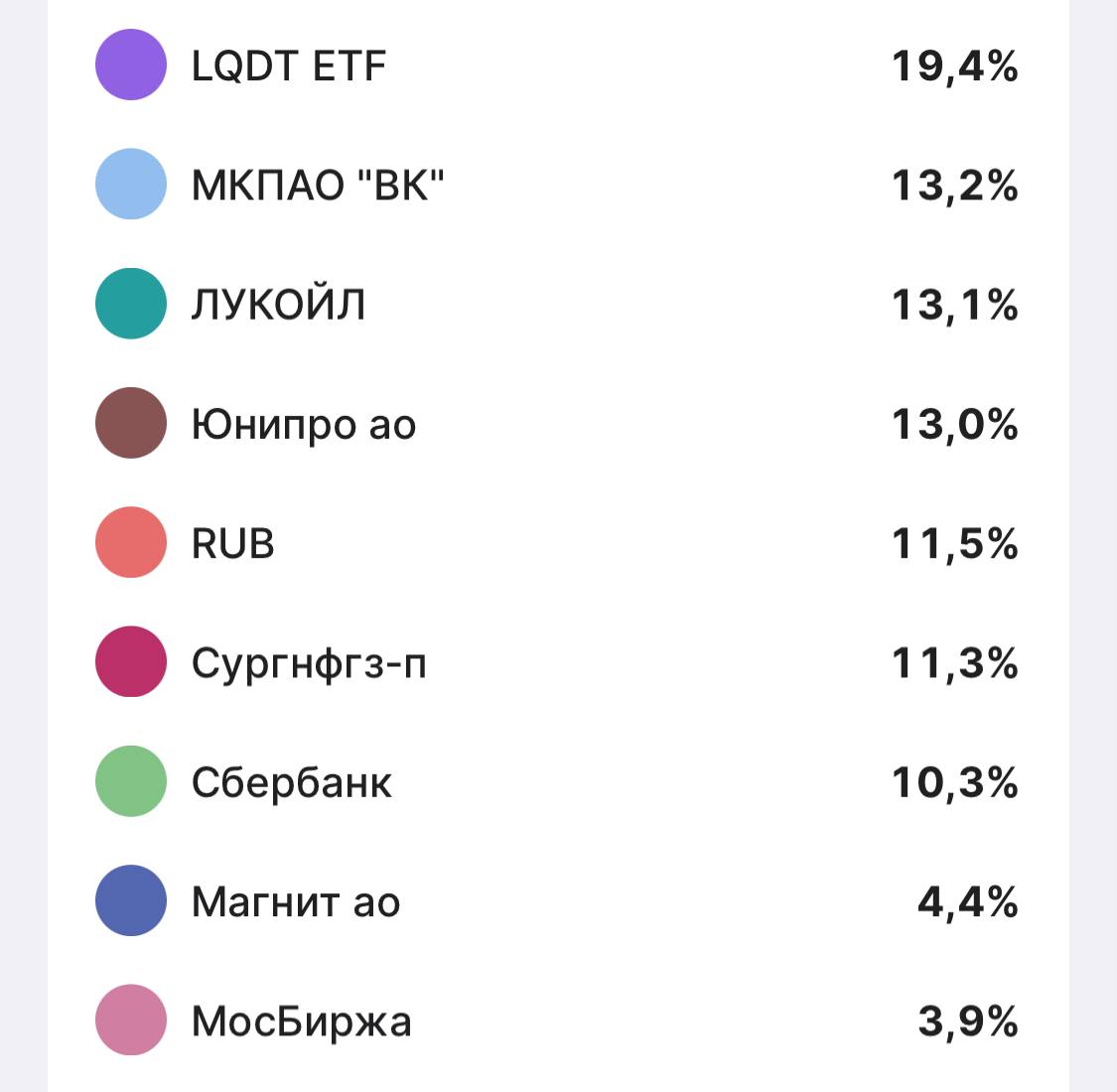1117x1092 pixels.
Task: Open the Магнит ао holding
Action: 296,902
